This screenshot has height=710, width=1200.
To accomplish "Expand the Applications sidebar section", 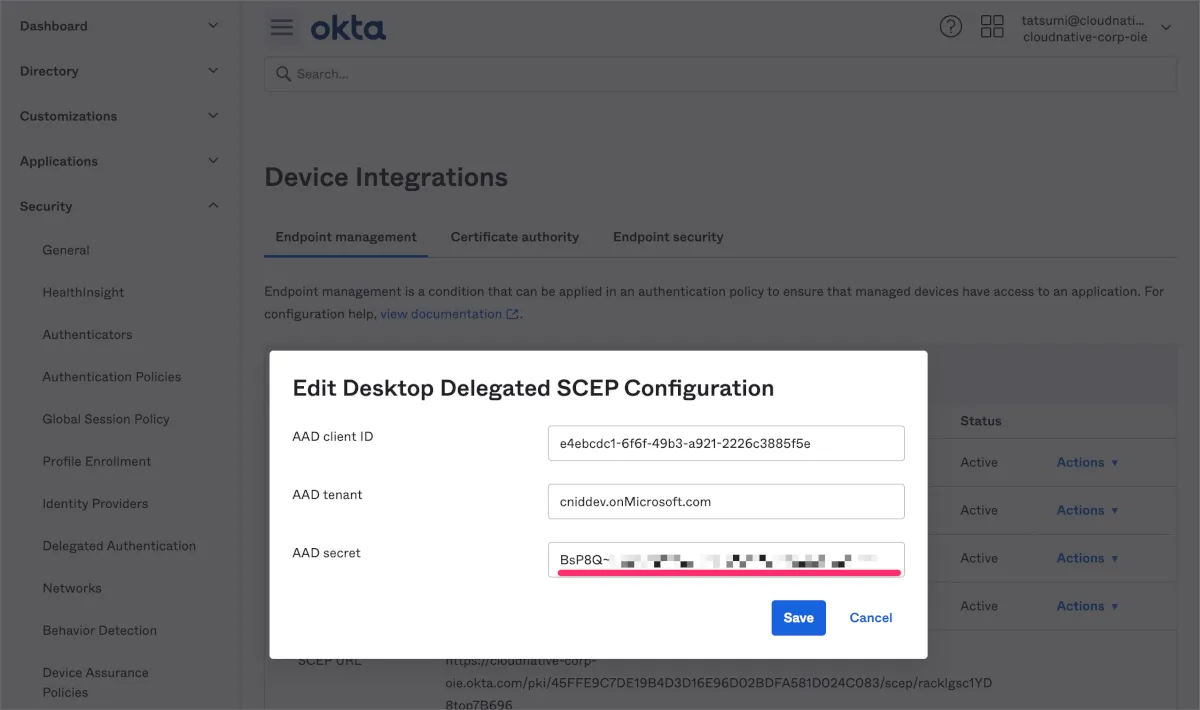I will click(213, 161).
